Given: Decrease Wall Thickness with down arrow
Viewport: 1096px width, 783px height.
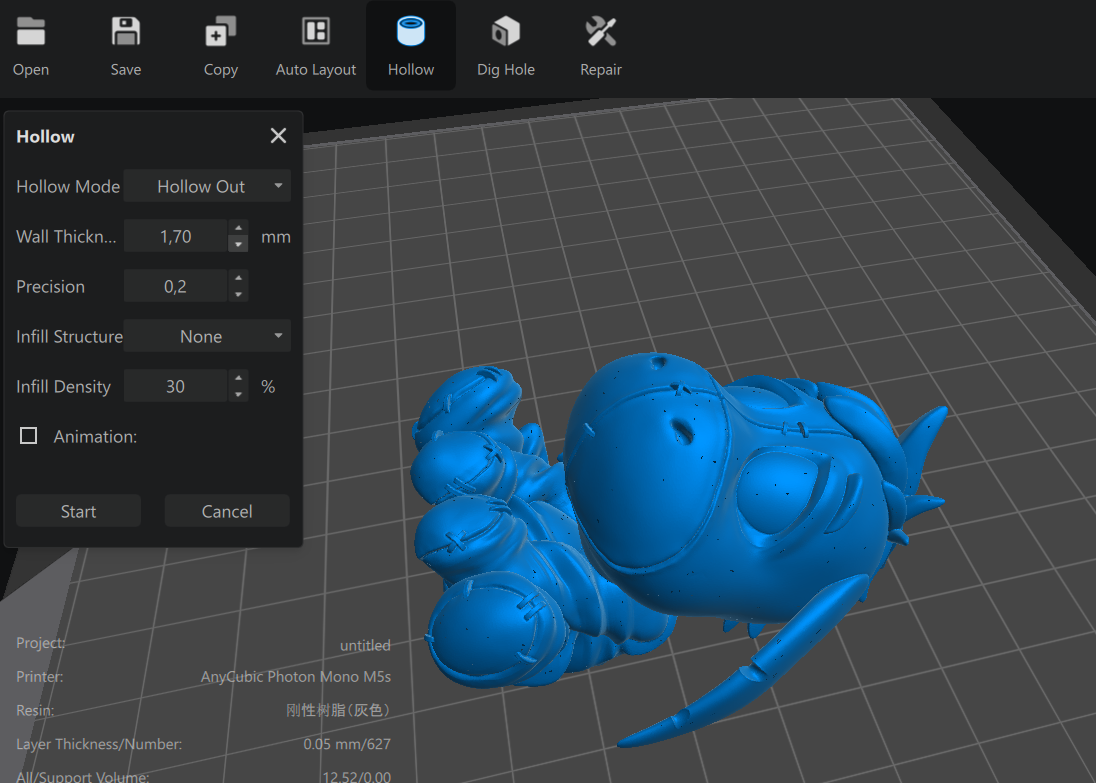Looking at the screenshot, I should point(238,244).
